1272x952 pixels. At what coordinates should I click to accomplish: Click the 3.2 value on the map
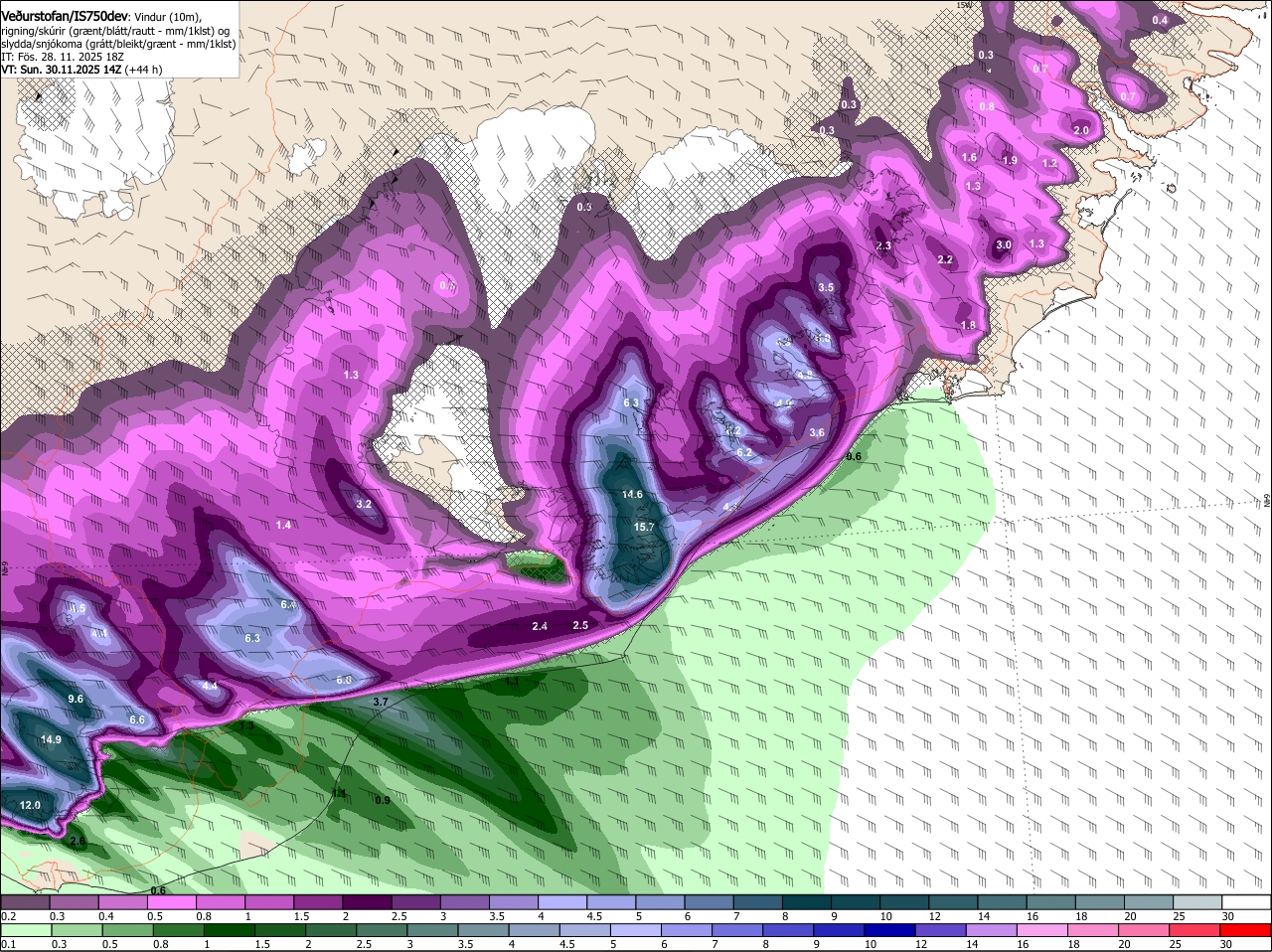click(364, 505)
